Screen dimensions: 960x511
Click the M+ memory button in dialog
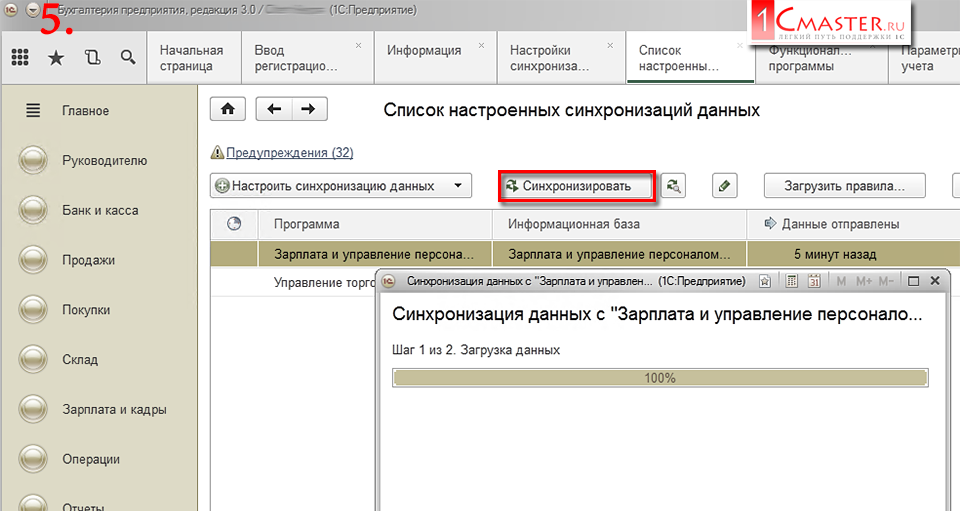click(x=864, y=281)
